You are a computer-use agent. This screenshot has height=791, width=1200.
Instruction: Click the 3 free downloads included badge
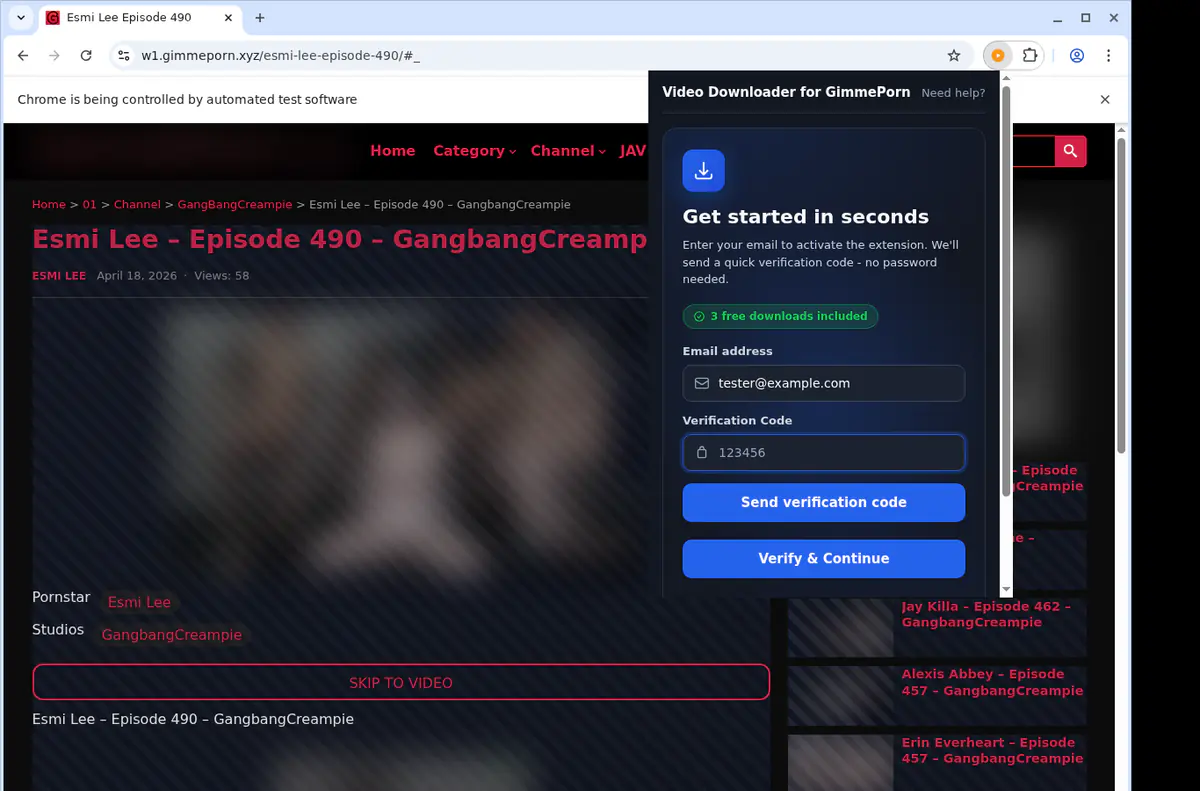781,316
